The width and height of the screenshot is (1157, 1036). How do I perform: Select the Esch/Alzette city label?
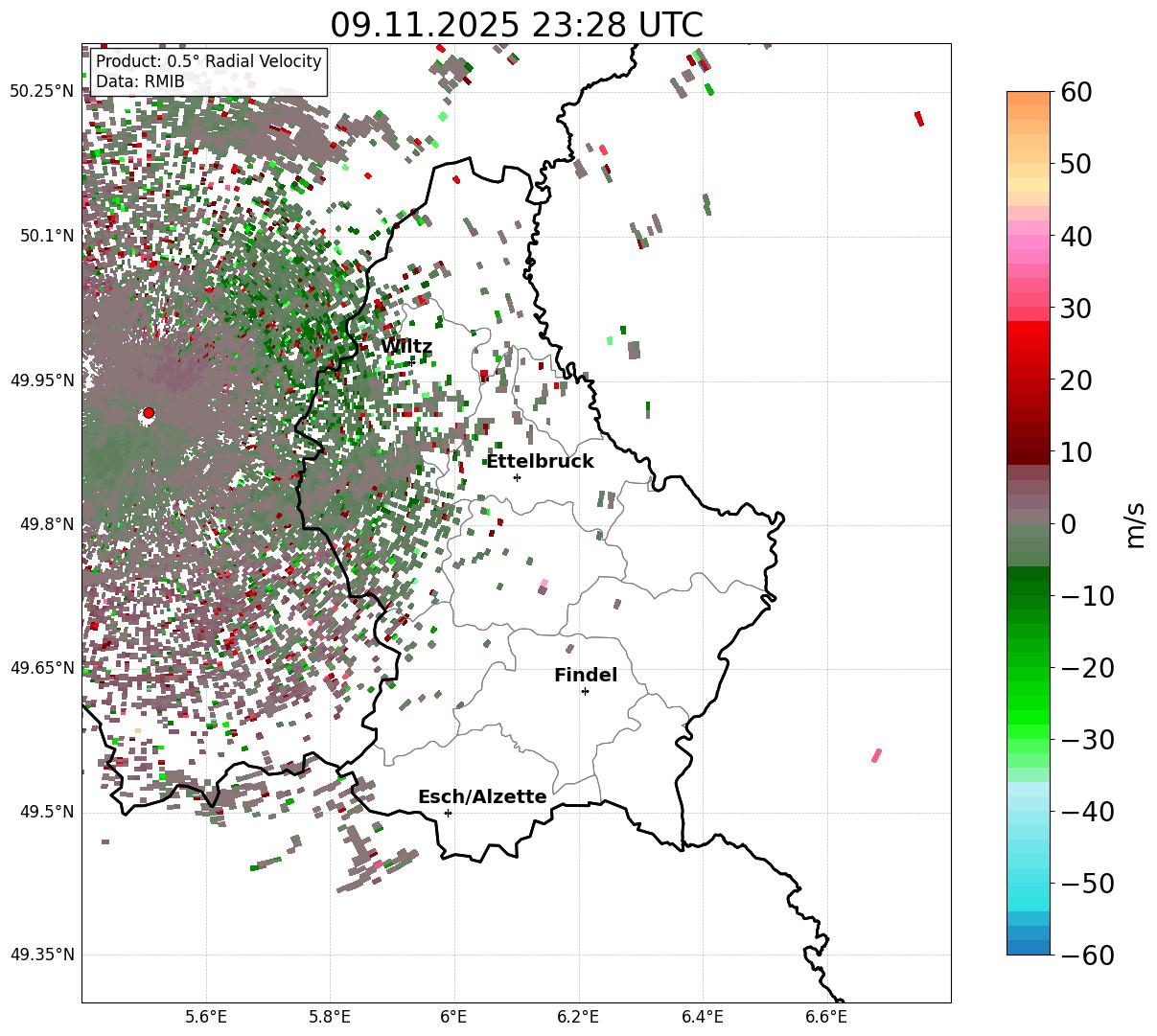click(482, 796)
